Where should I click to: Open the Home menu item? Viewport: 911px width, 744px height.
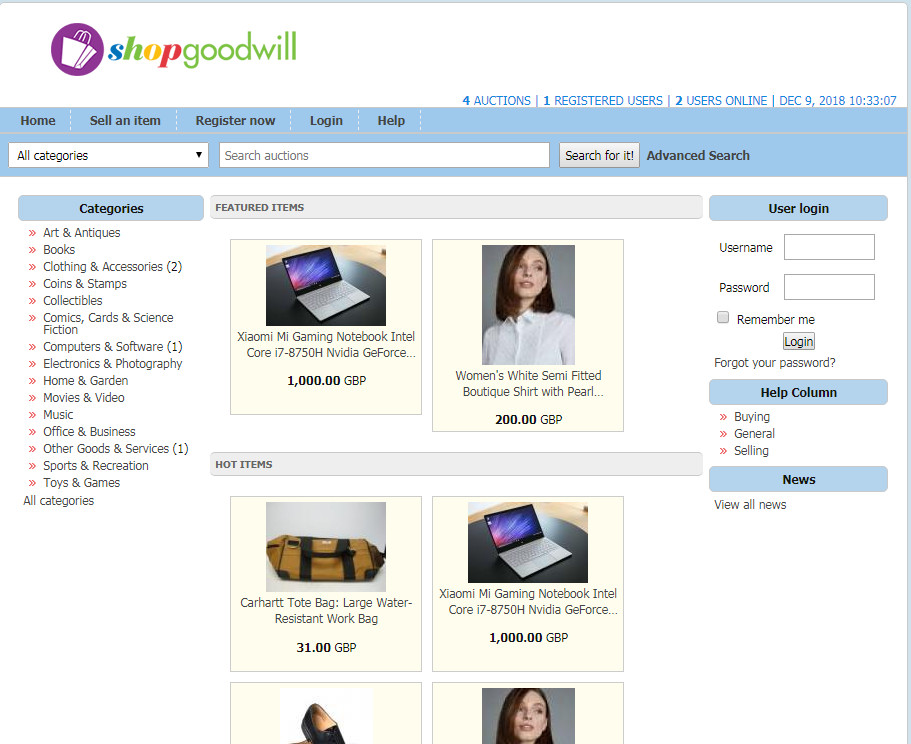38,120
